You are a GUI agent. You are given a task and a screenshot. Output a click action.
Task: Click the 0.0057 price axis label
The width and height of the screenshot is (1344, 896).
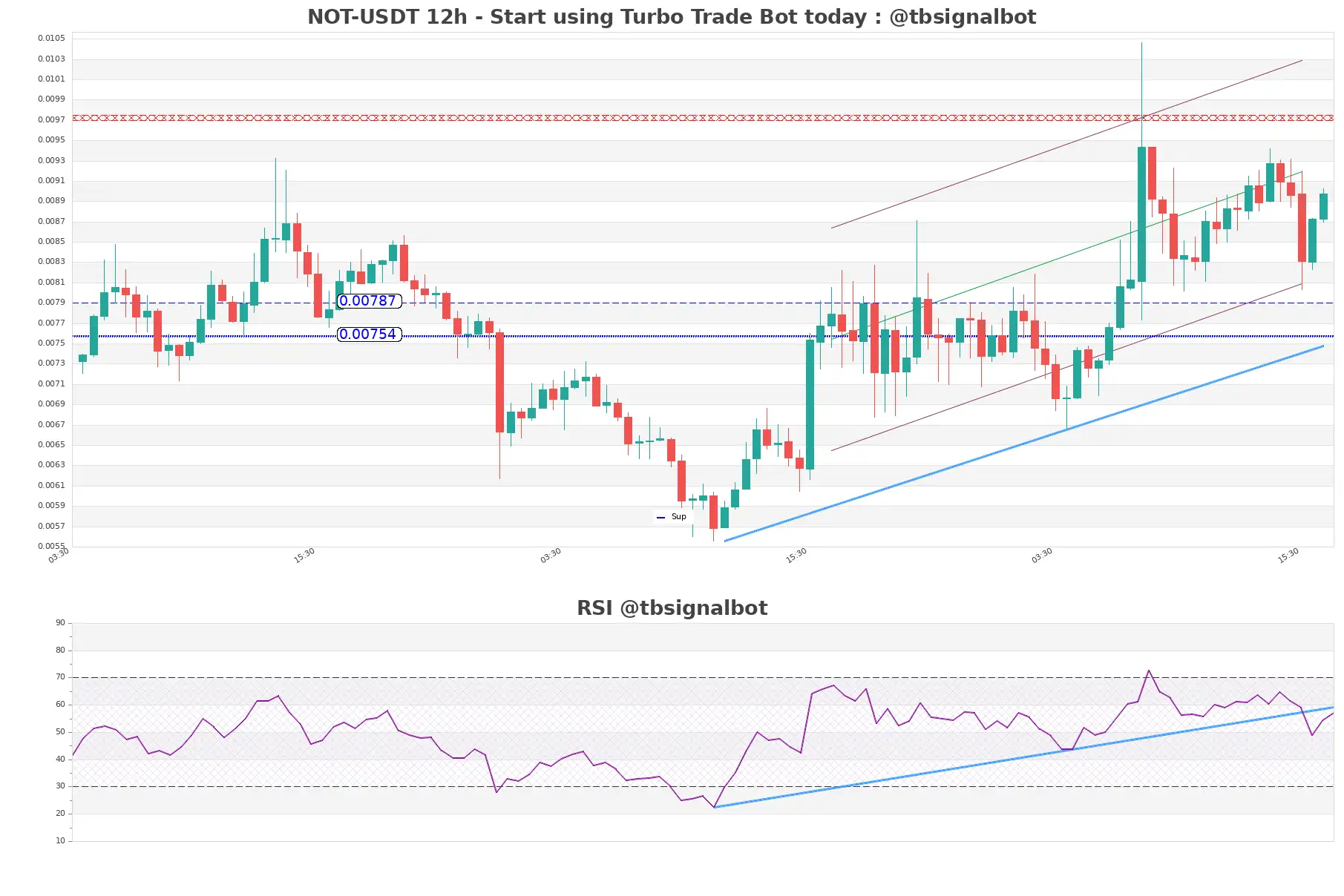51,526
